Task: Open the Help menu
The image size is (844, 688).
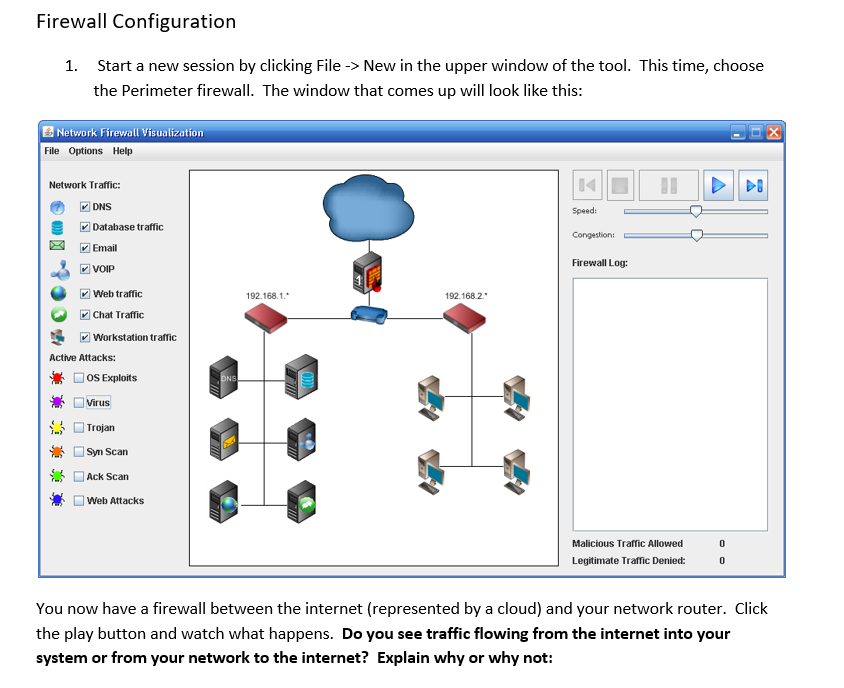Action: pyautogui.click(x=122, y=151)
